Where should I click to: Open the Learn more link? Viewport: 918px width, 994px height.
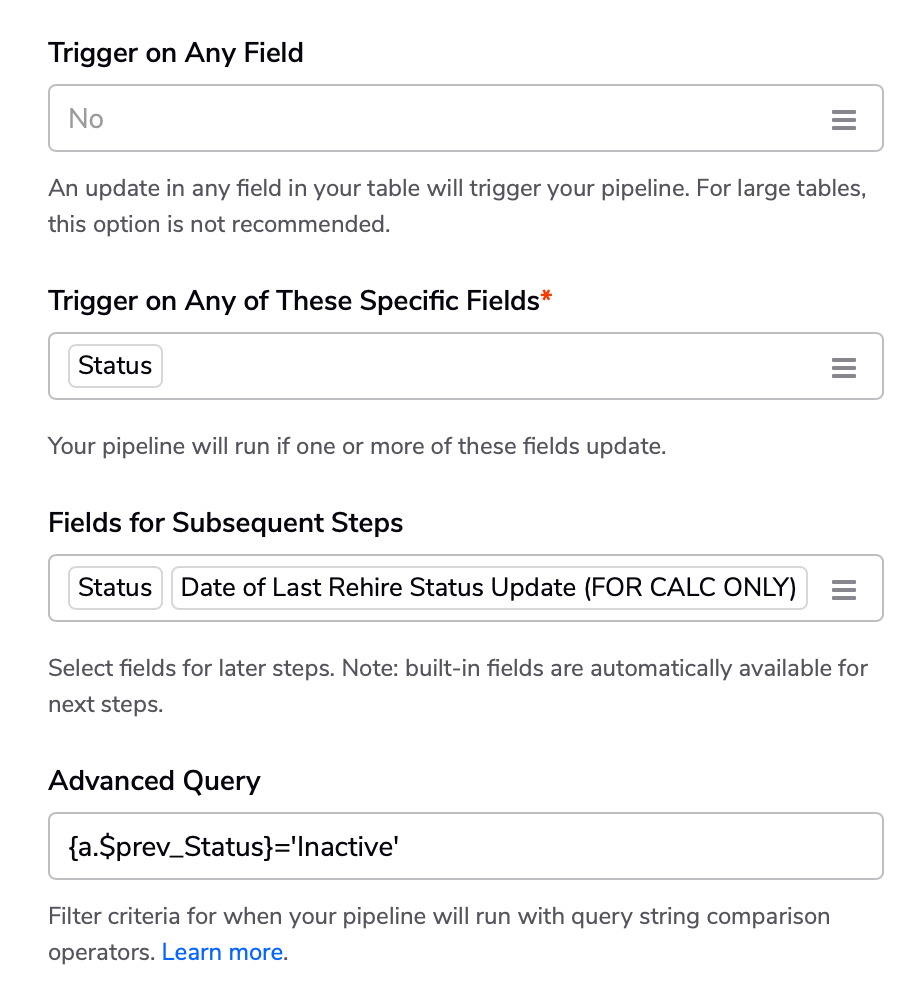(x=223, y=952)
